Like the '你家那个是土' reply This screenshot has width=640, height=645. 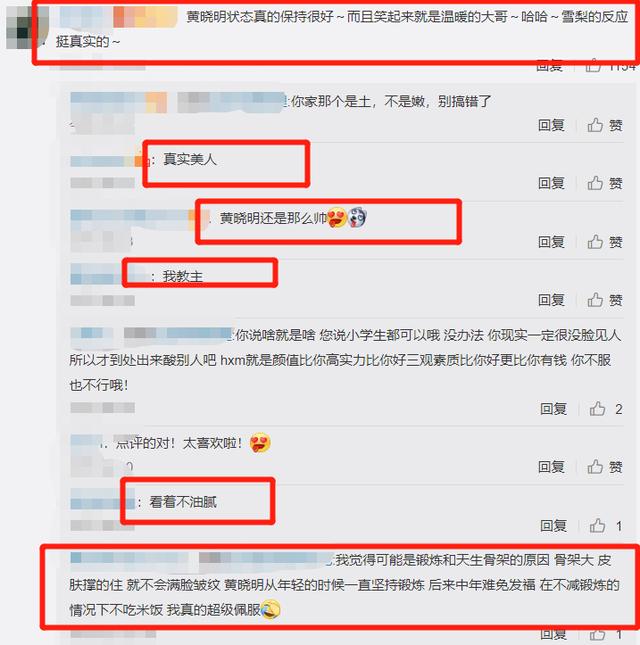click(x=604, y=125)
